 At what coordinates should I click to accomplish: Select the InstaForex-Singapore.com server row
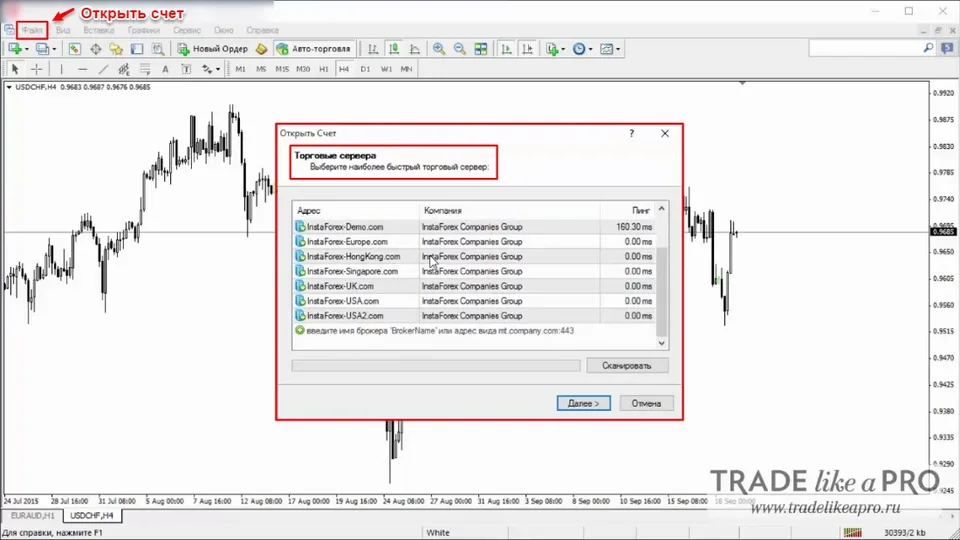(x=474, y=271)
